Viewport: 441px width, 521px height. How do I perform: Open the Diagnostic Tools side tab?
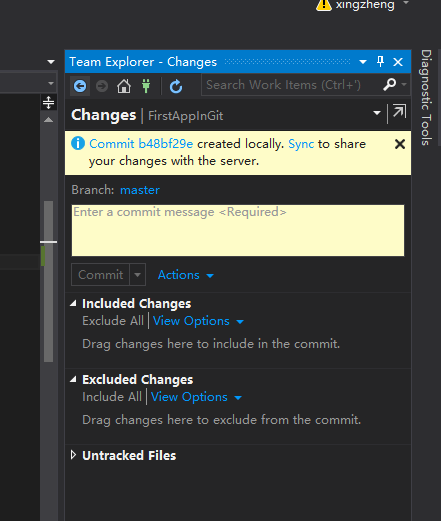tap(426, 97)
